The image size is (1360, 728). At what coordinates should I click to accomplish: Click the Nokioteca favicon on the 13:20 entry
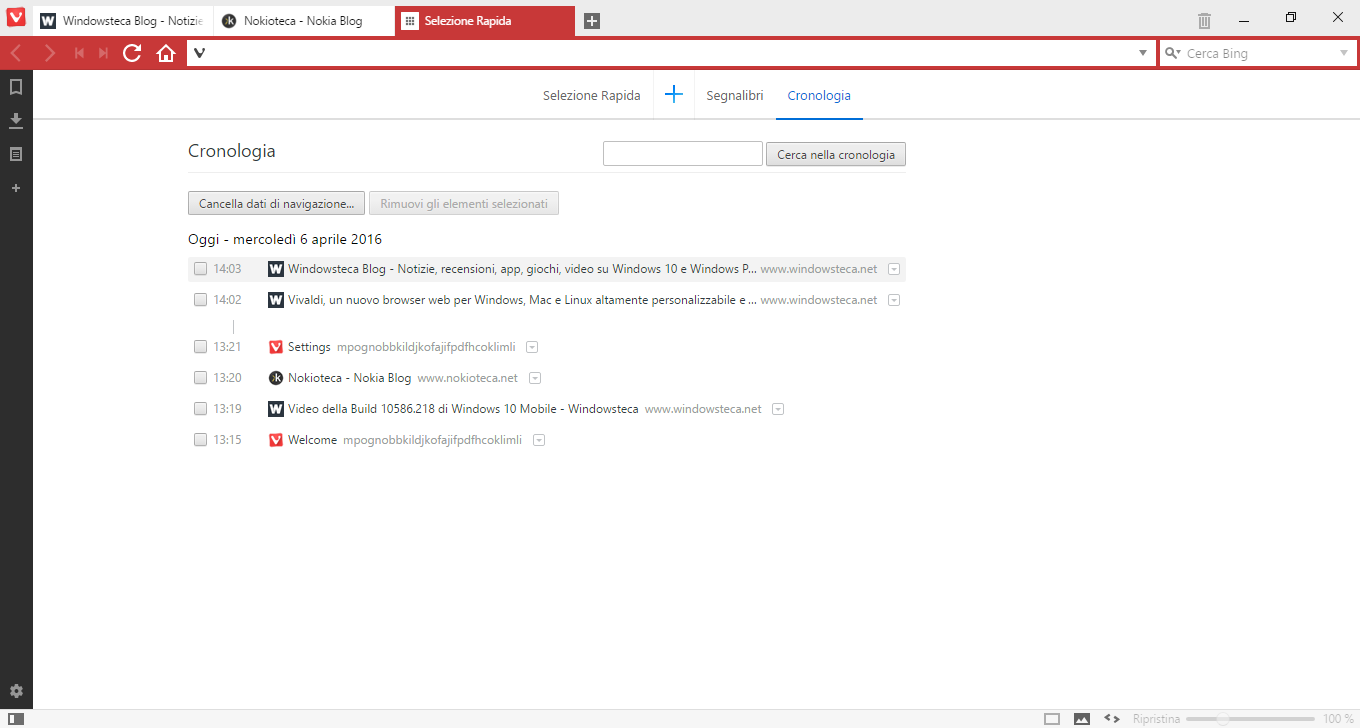pyautogui.click(x=276, y=378)
